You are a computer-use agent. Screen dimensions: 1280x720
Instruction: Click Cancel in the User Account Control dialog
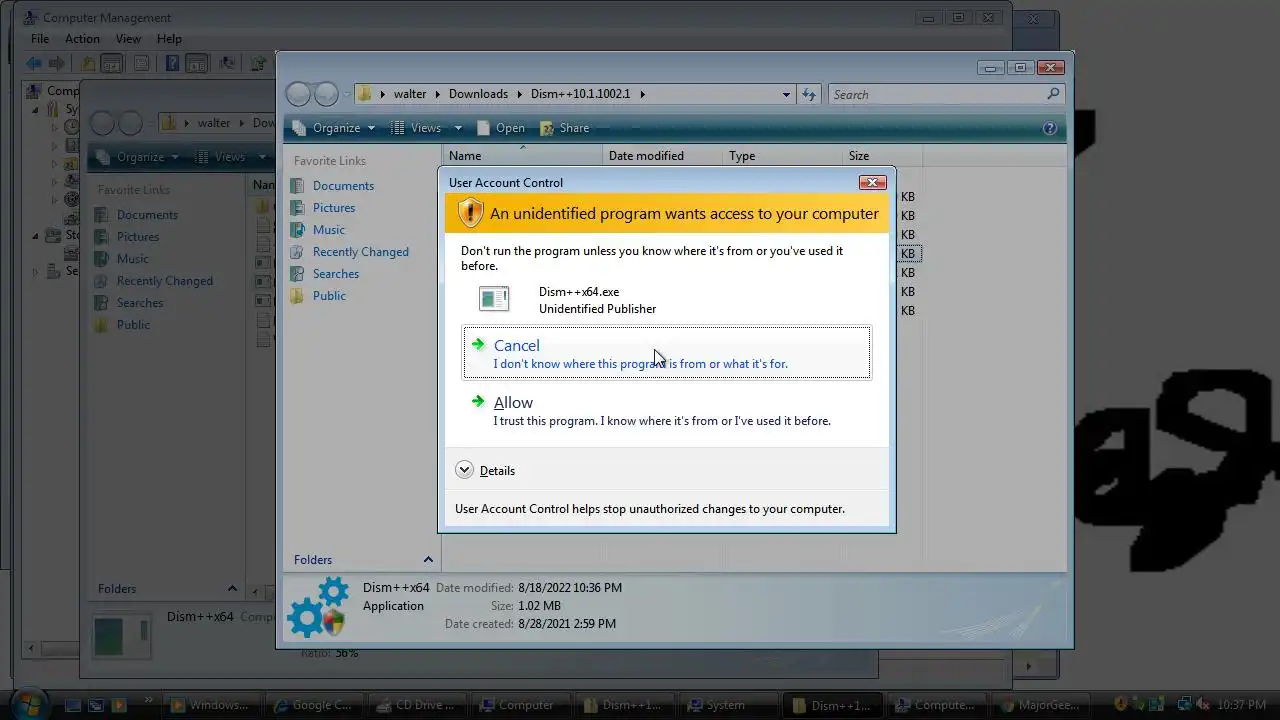pyautogui.click(x=666, y=353)
